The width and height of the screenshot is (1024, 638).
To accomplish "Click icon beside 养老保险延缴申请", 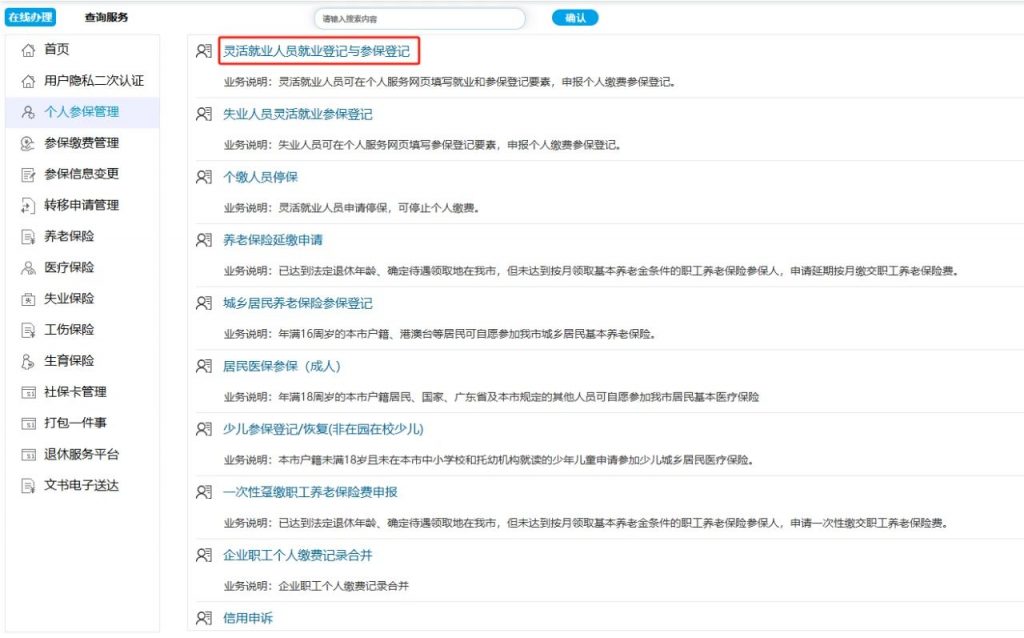I will tap(204, 240).
